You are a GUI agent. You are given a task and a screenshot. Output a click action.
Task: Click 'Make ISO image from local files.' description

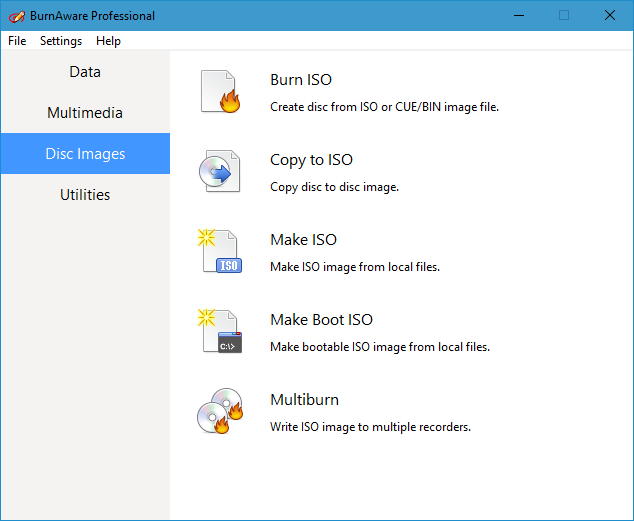[x=355, y=267]
